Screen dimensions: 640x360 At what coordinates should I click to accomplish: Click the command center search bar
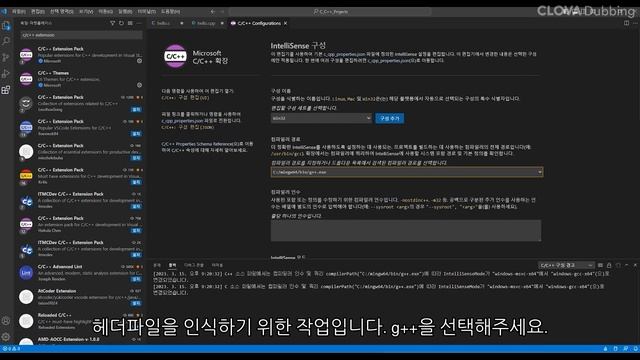[331, 11]
